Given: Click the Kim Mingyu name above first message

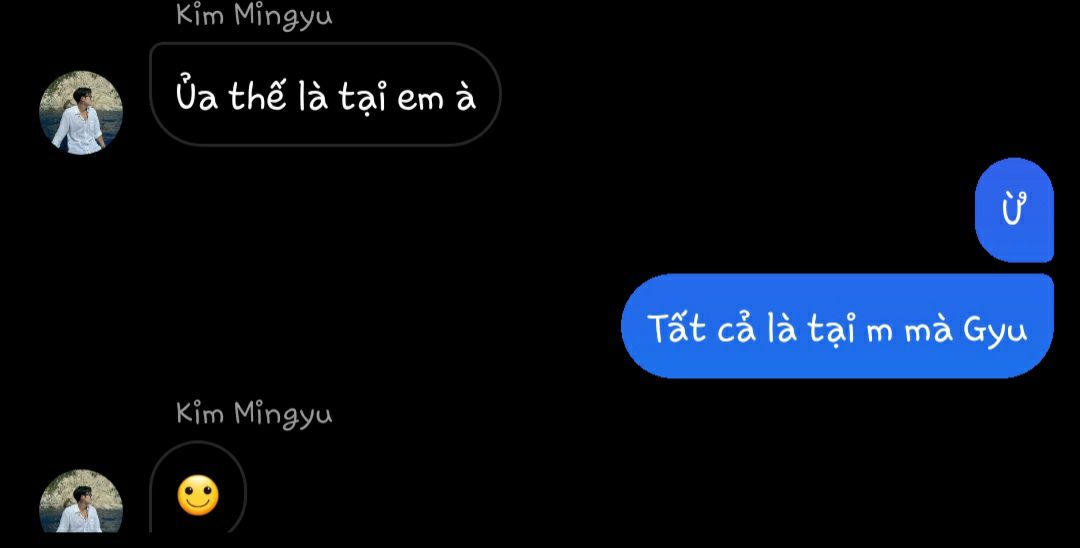Looking at the screenshot, I should [x=254, y=15].
